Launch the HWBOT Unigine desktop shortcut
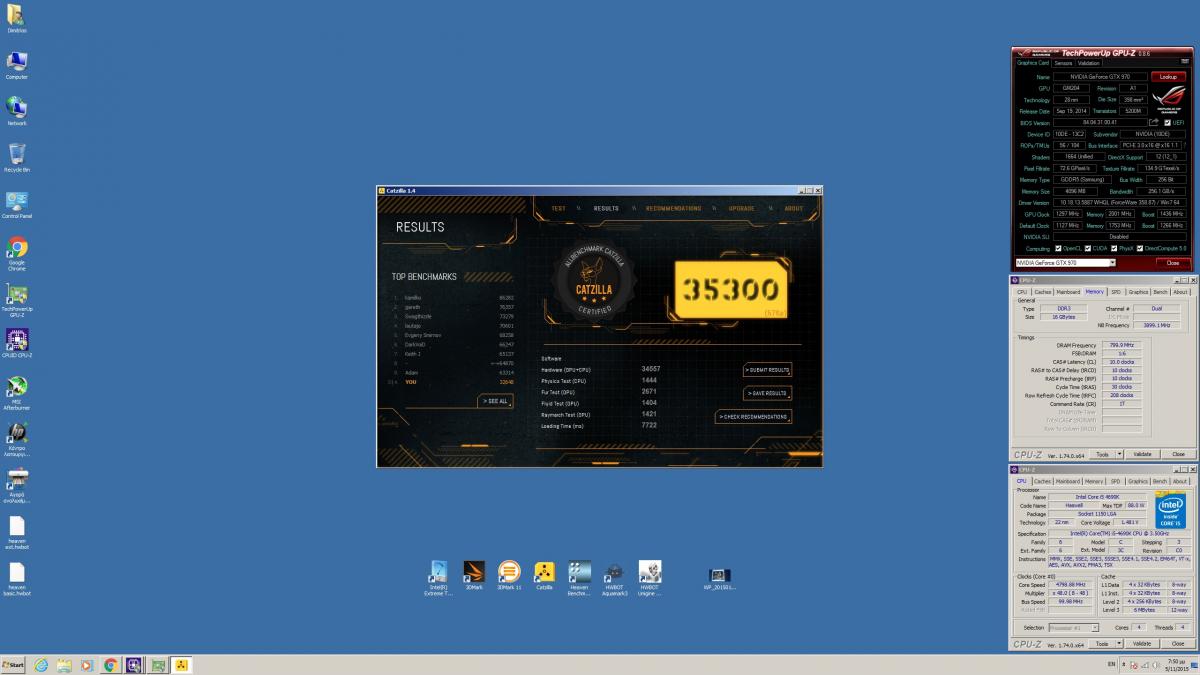The image size is (1200, 675). (x=650, y=578)
